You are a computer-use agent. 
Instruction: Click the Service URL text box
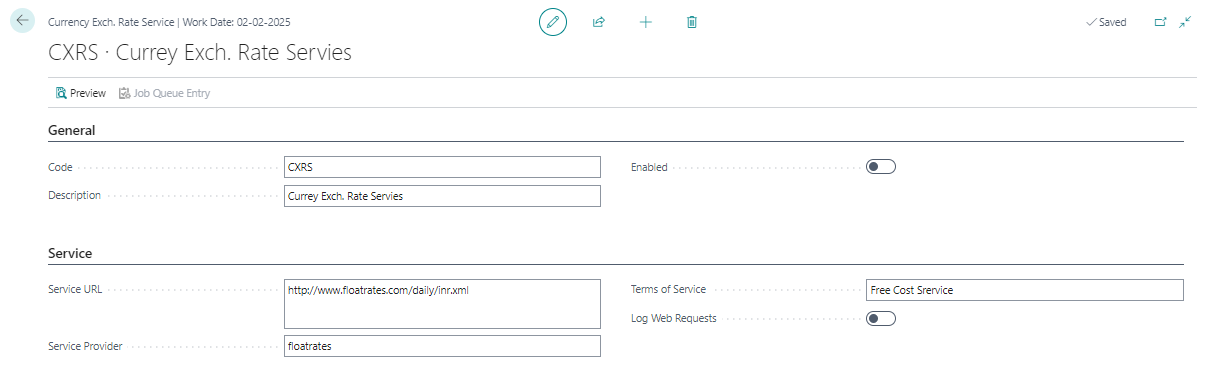tap(442, 304)
